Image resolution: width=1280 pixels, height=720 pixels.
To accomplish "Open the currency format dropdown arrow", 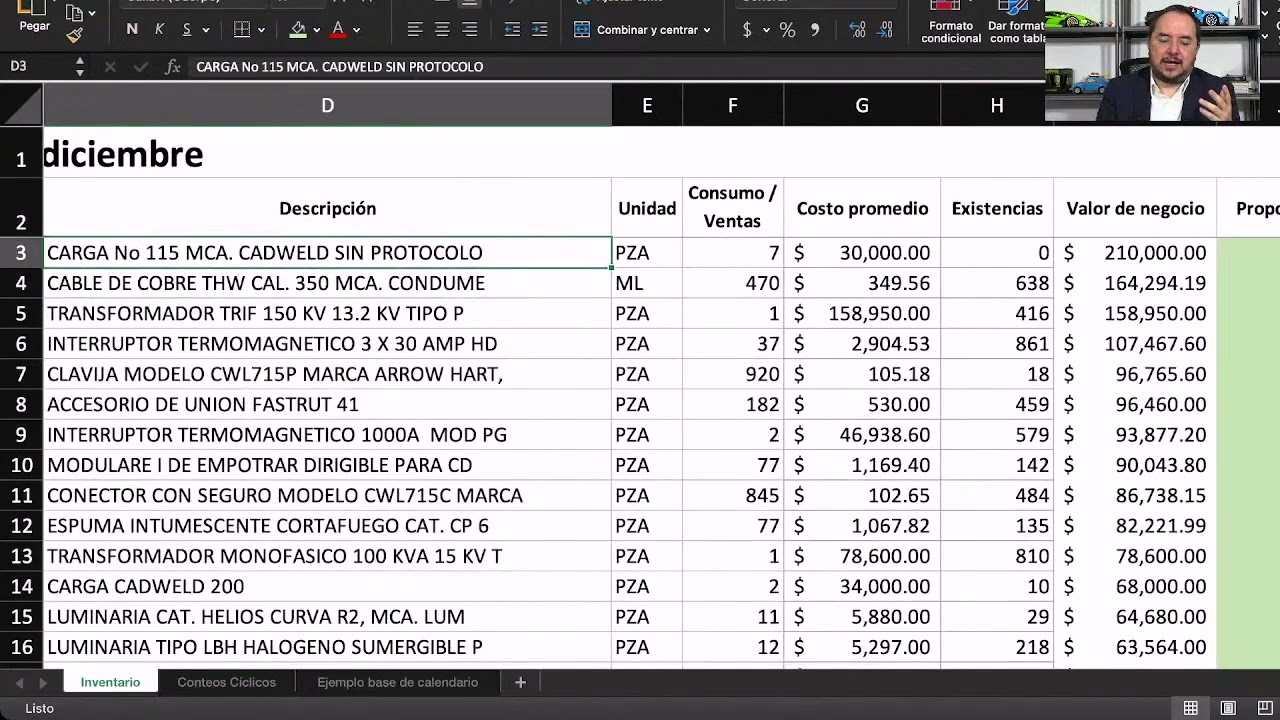I will point(767,30).
